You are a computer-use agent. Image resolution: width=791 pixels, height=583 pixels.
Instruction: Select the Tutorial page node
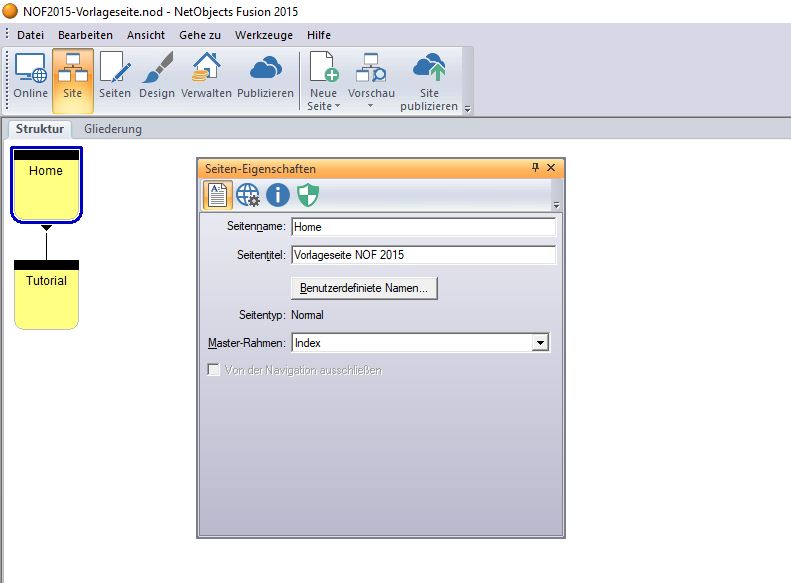[46, 295]
